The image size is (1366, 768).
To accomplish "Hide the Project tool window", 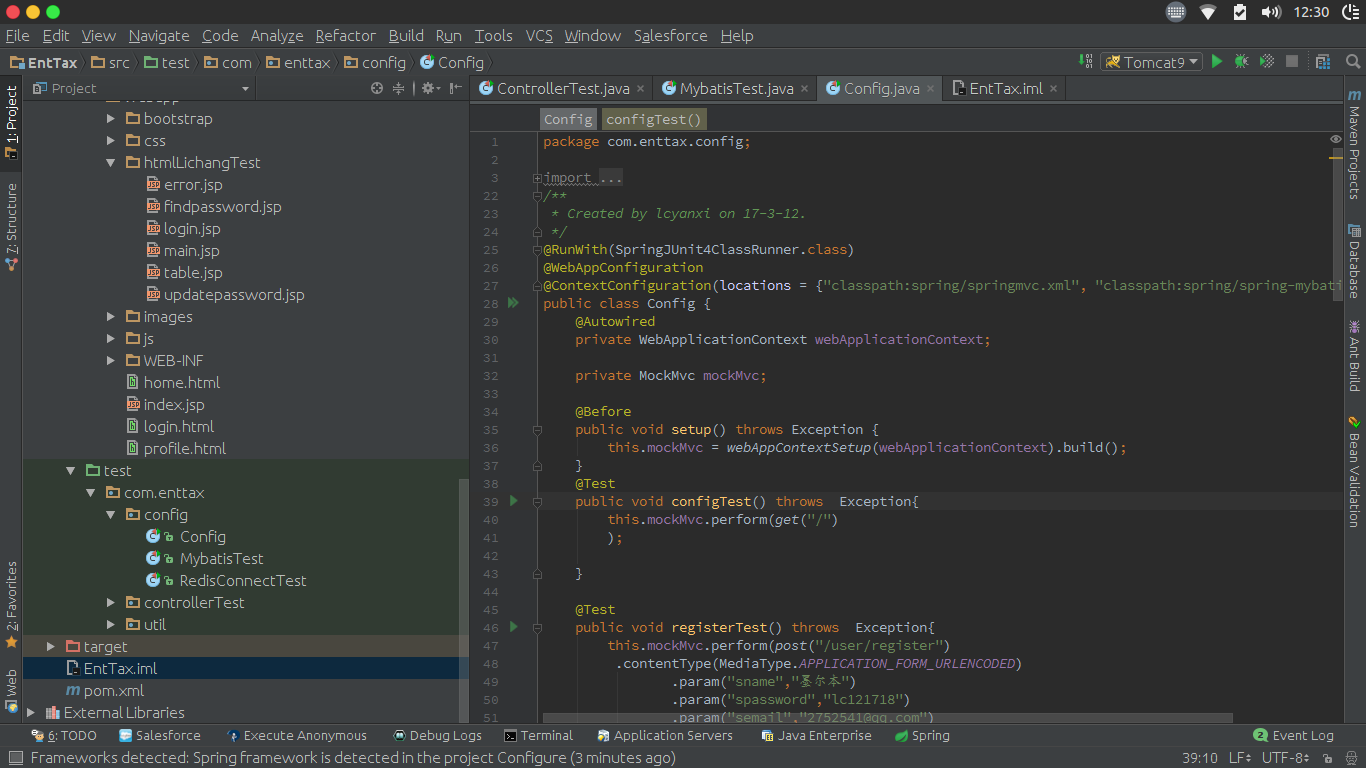I will (x=456, y=88).
